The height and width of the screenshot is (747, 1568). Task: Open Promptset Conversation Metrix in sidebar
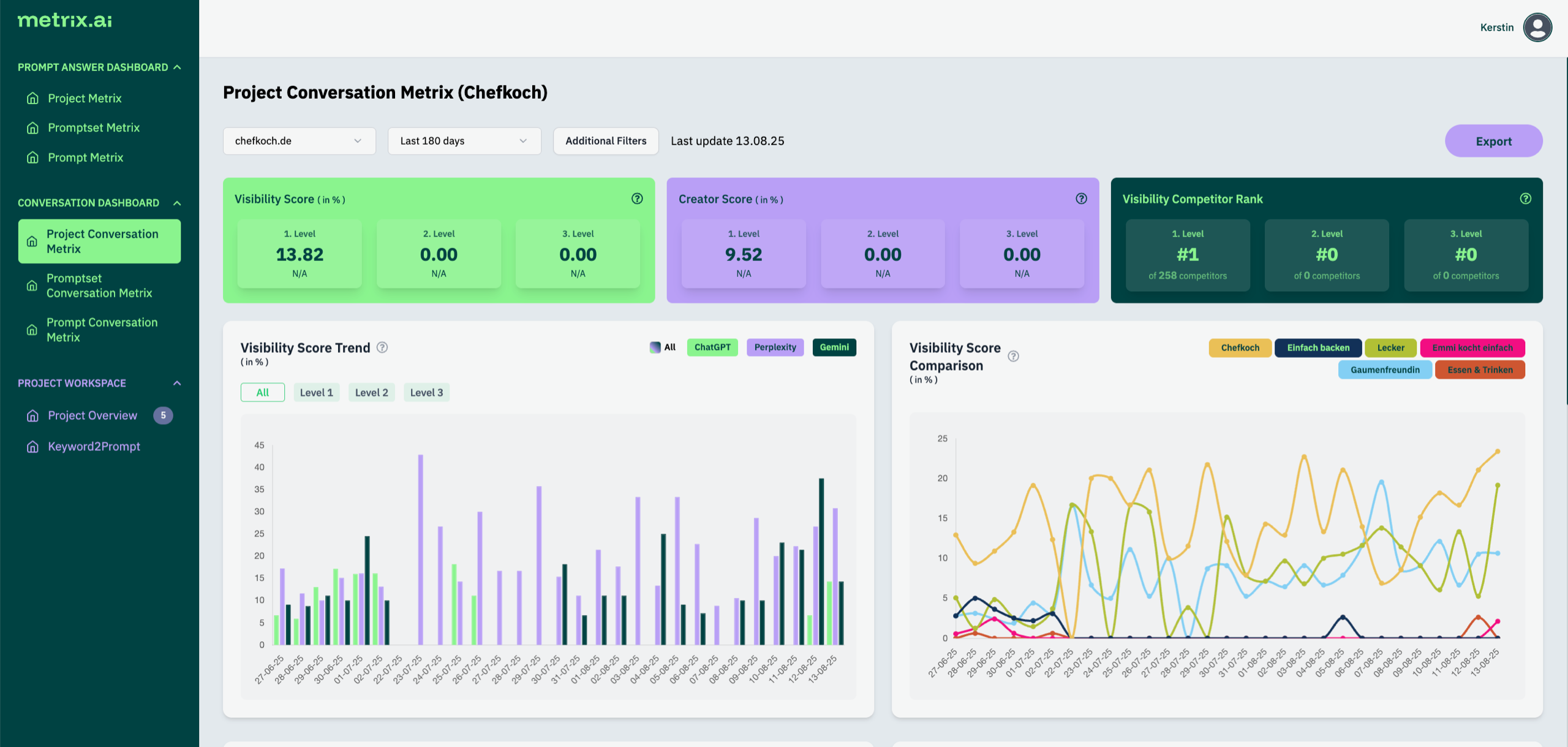[99, 286]
